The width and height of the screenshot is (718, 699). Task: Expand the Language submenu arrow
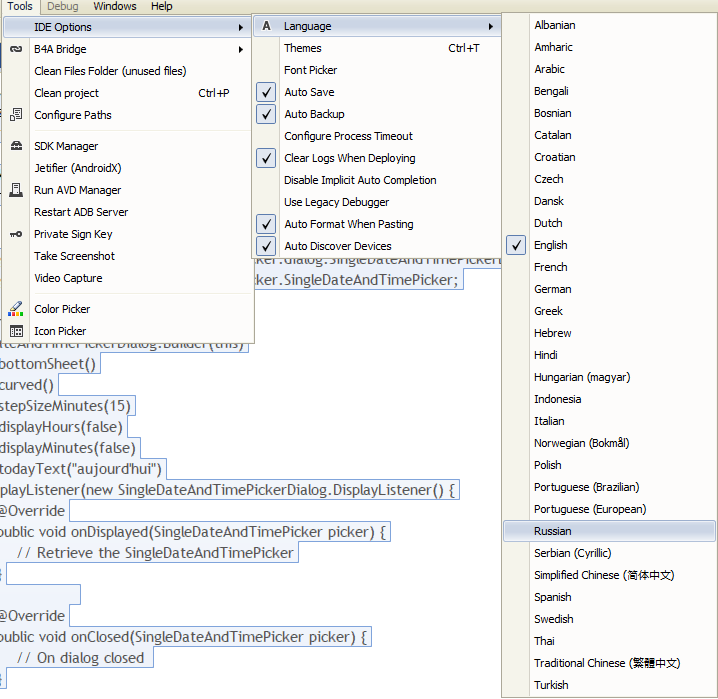coord(490,27)
